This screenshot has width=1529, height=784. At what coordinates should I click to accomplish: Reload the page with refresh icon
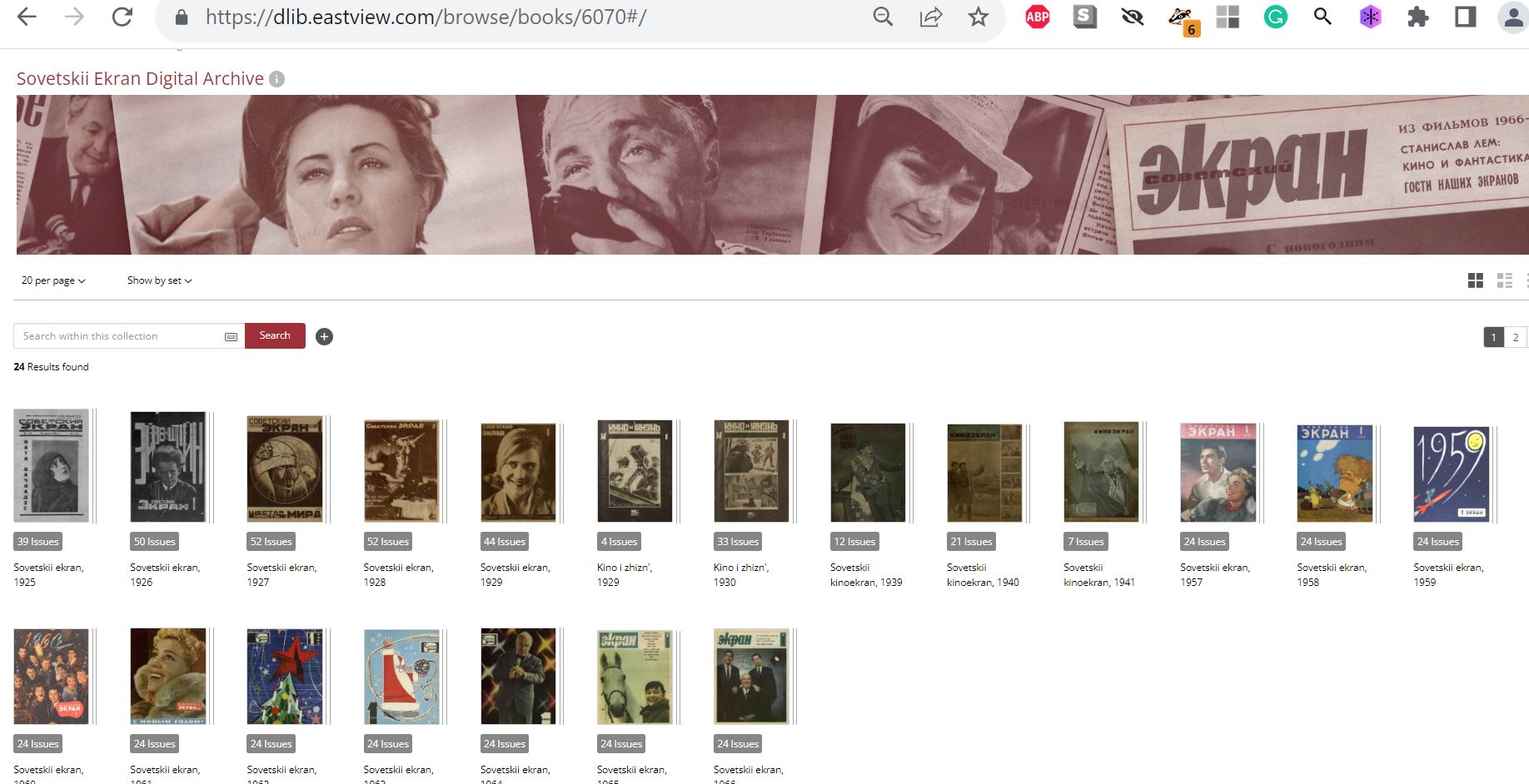pos(122,17)
